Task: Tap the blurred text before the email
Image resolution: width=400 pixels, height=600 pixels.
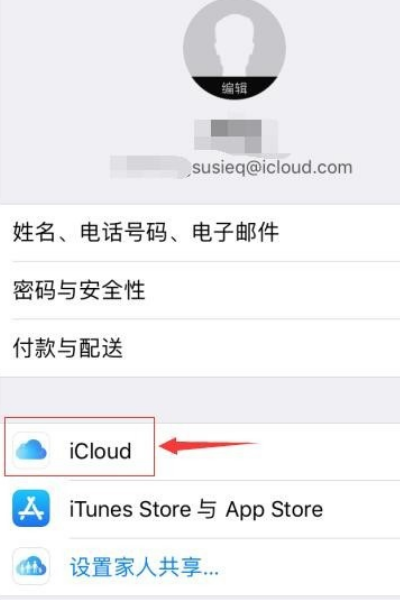Action: (x=150, y=167)
